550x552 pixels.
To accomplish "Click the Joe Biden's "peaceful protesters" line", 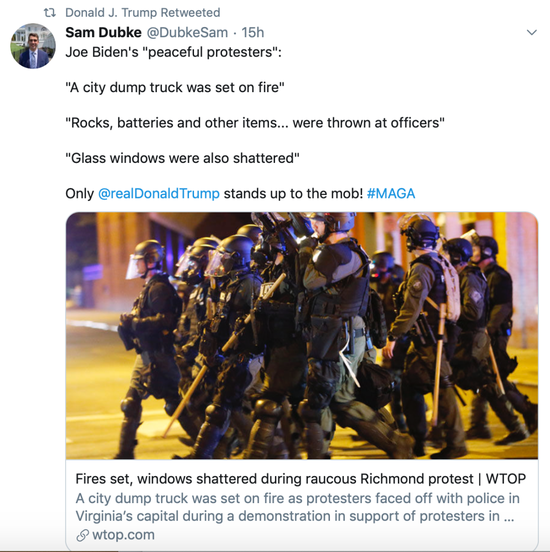I will point(174,52).
